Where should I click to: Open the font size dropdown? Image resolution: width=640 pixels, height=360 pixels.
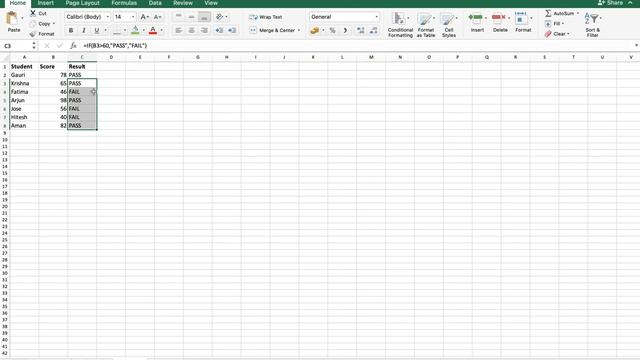point(133,17)
